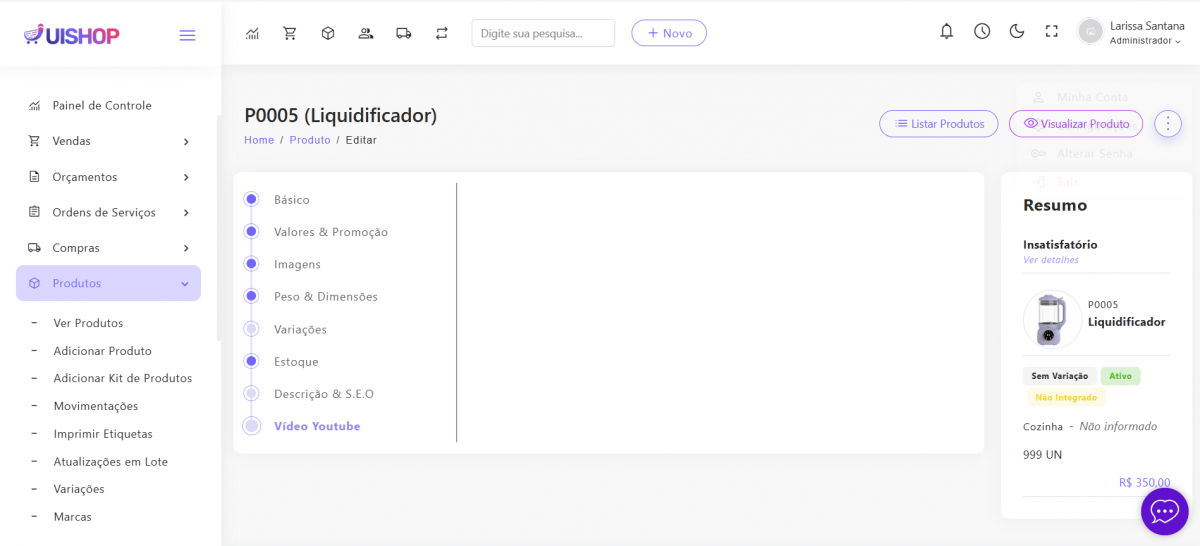Toggle fullscreen mode icon
This screenshot has width=1200, height=546.
(1051, 32)
